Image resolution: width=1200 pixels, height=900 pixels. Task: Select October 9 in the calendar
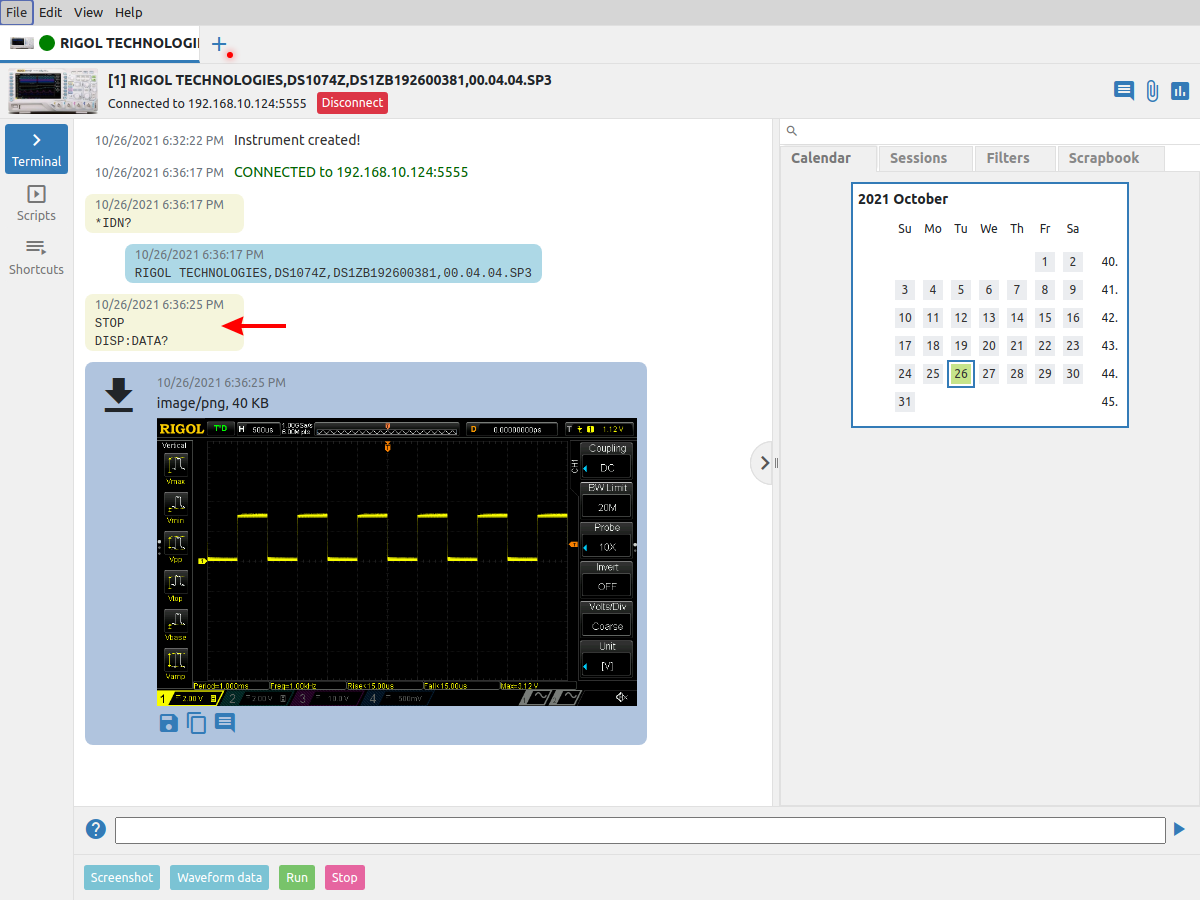(x=1073, y=290)
